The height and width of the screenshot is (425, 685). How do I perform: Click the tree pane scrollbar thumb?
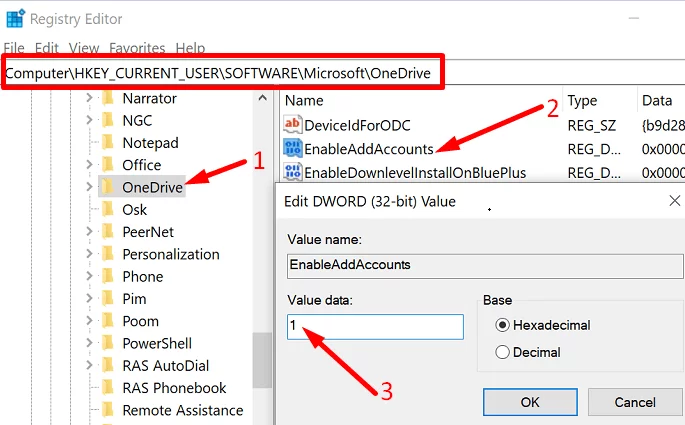[262, 360]
